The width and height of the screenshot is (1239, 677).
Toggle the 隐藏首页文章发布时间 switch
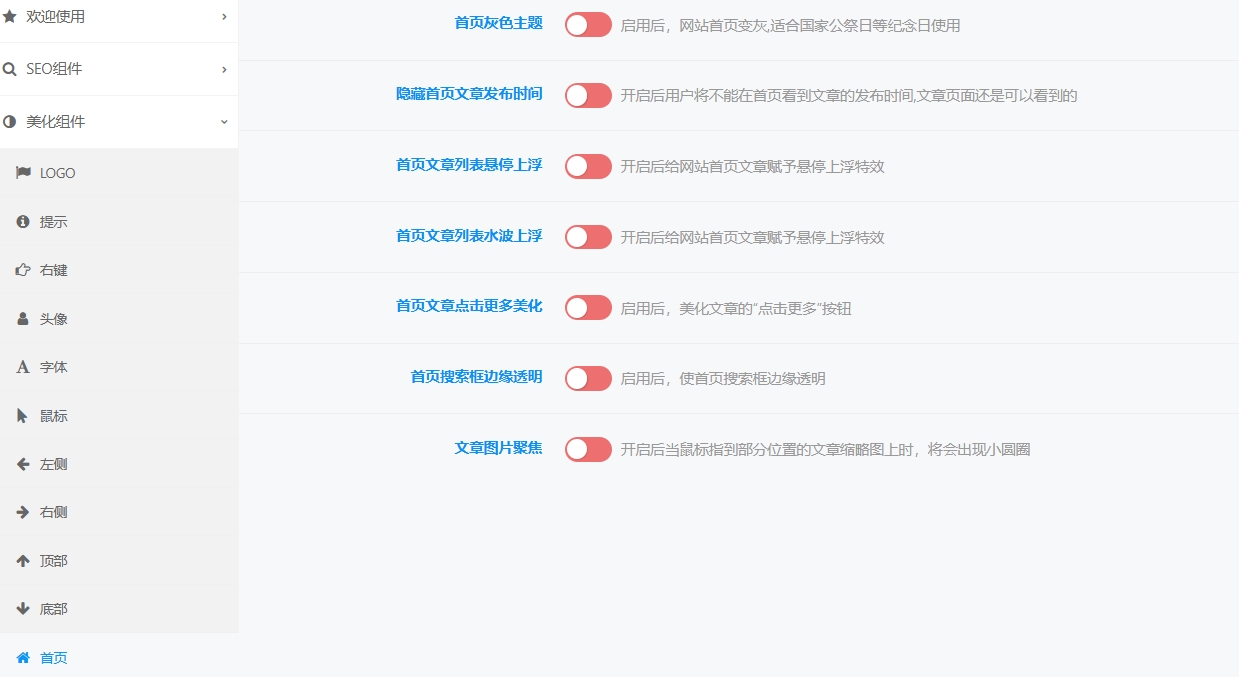[588, 95]
